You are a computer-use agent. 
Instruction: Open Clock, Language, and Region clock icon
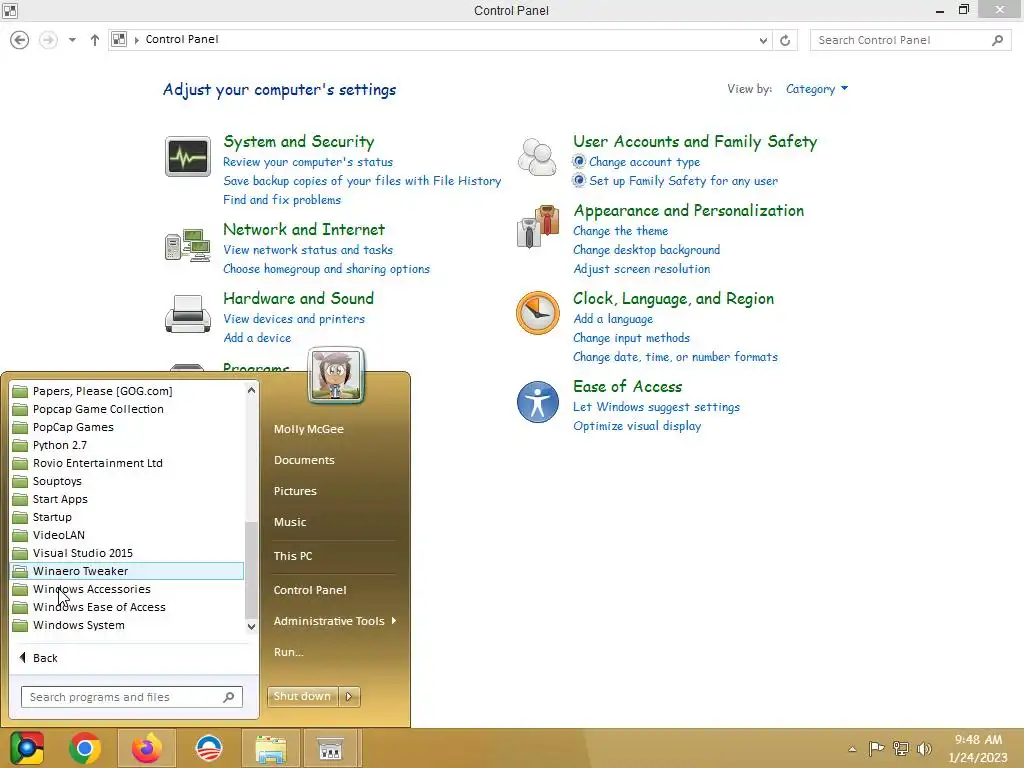coord(537,313)
